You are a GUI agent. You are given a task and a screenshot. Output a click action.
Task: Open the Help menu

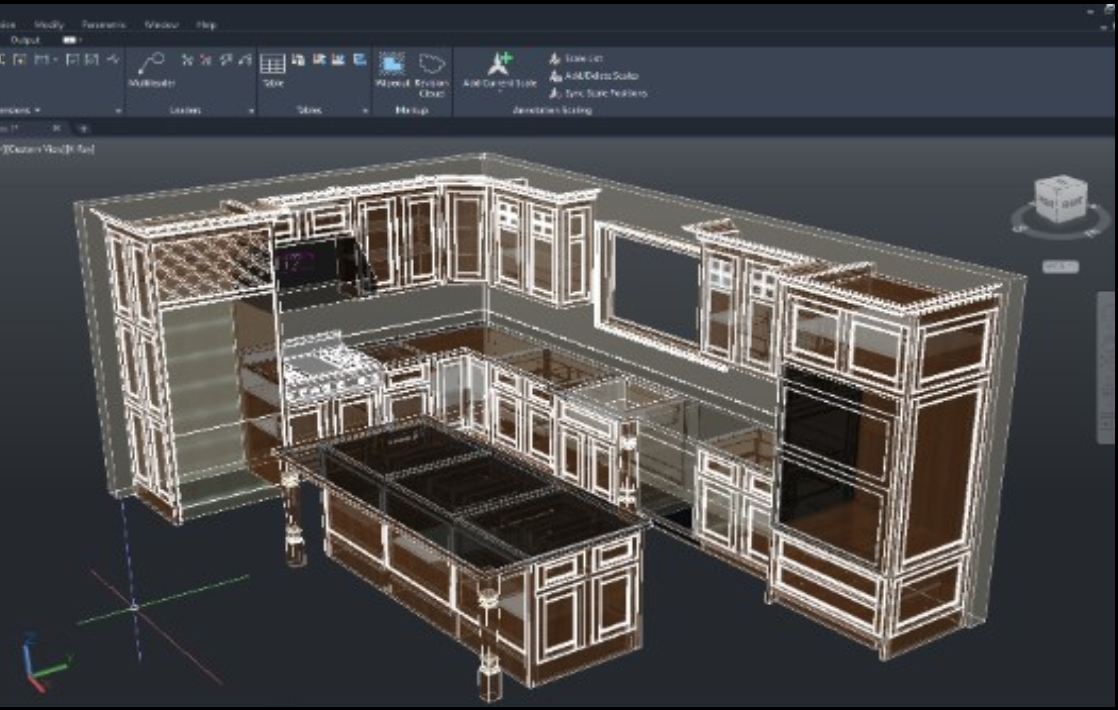tap(207, 24)
